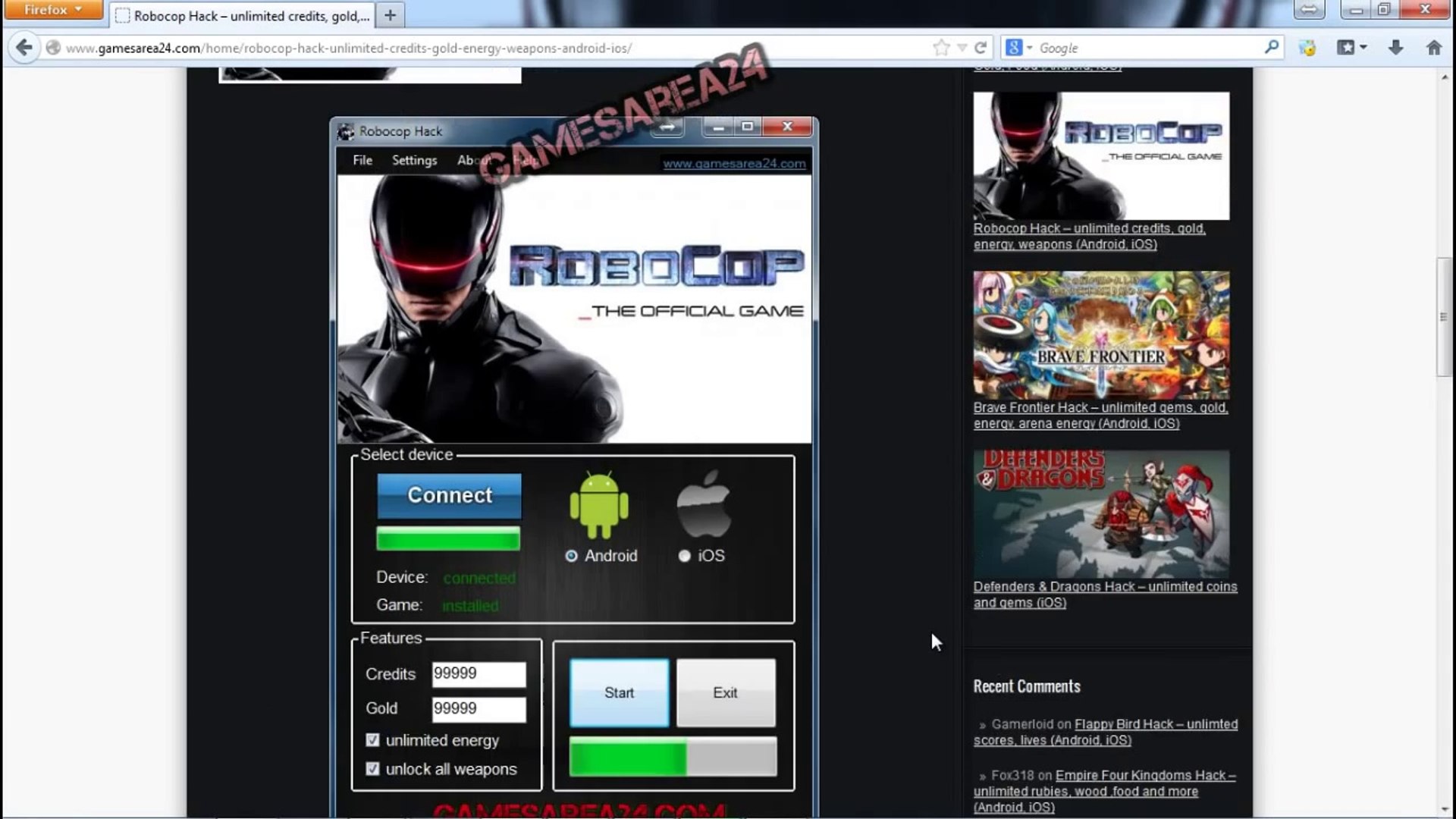Click the Credits value input field
Image resolution: width=1456 pixels, height=819 pixels.
point(479,674)
